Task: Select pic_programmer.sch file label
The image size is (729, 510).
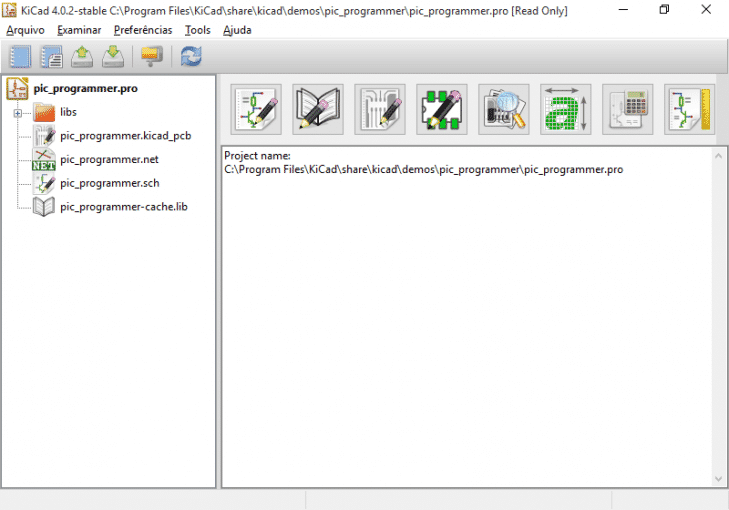Action: coord(110,183)
